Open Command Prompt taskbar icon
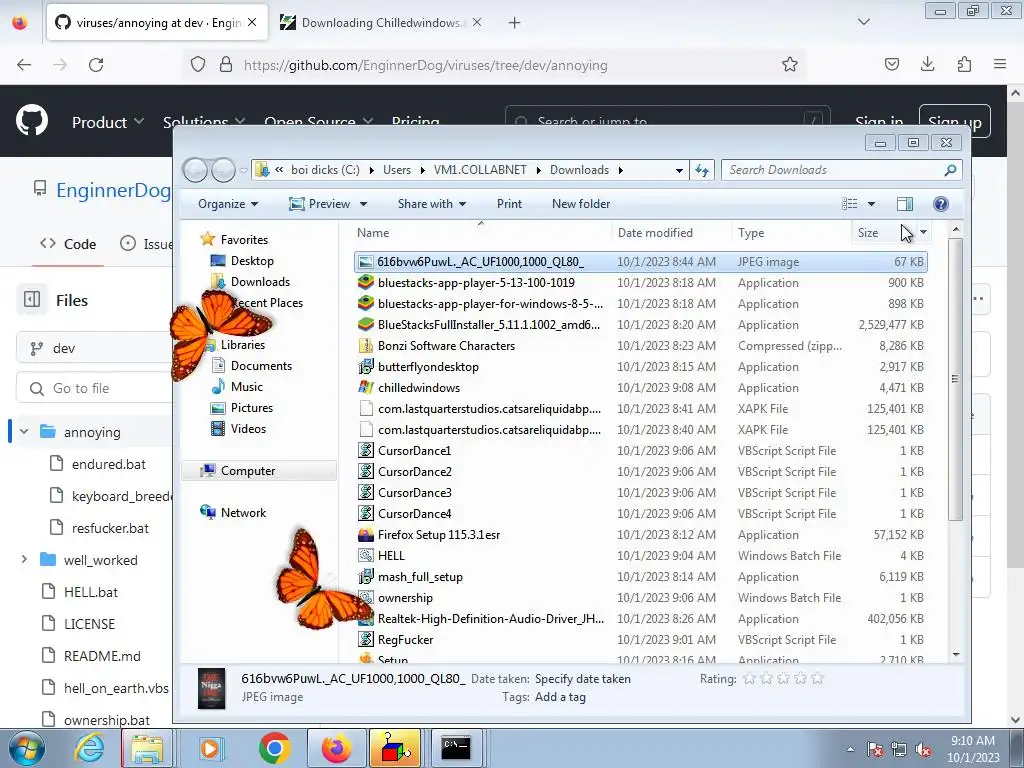This screenshot has width=1024, height=768. (456, 748)
